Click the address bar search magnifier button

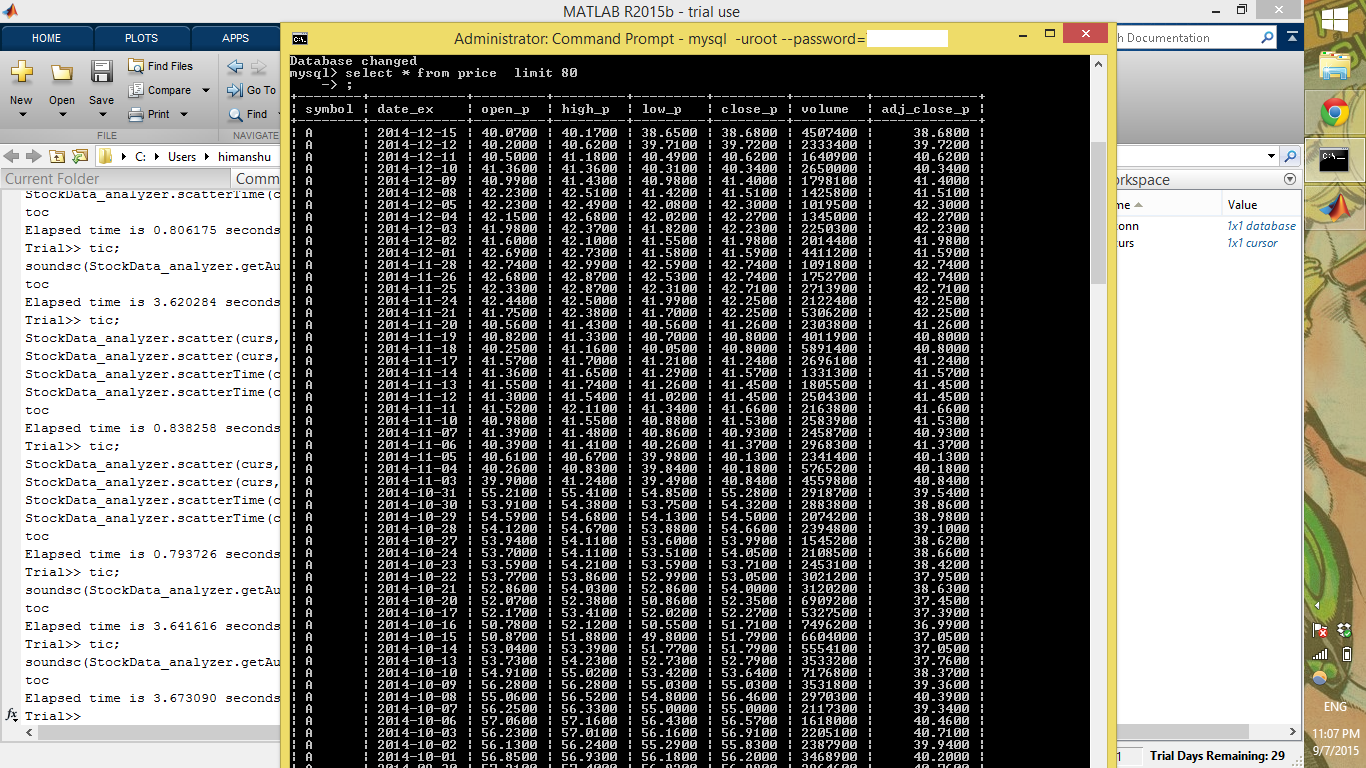(1291, 157)
